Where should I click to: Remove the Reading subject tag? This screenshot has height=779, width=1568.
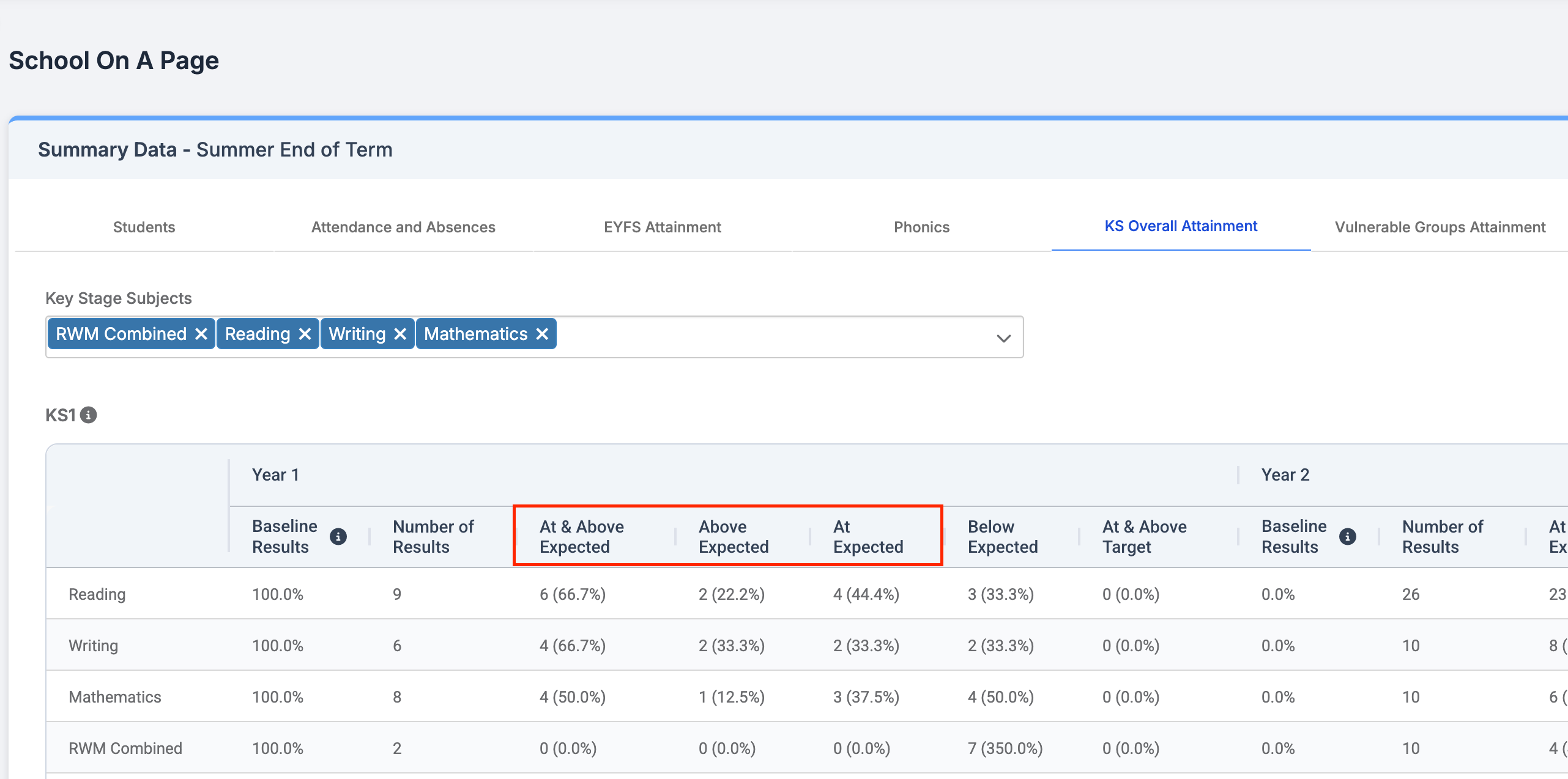click(305, 334)
